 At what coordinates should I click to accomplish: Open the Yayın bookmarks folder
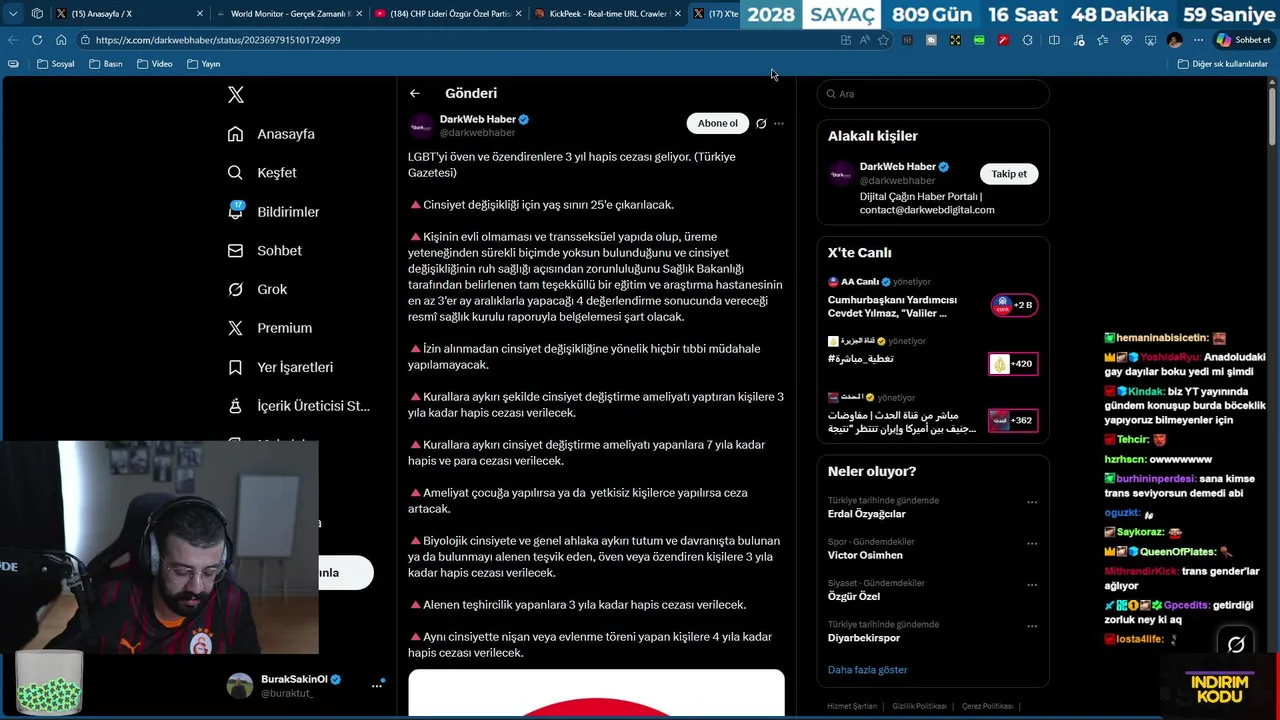[203, 64]
